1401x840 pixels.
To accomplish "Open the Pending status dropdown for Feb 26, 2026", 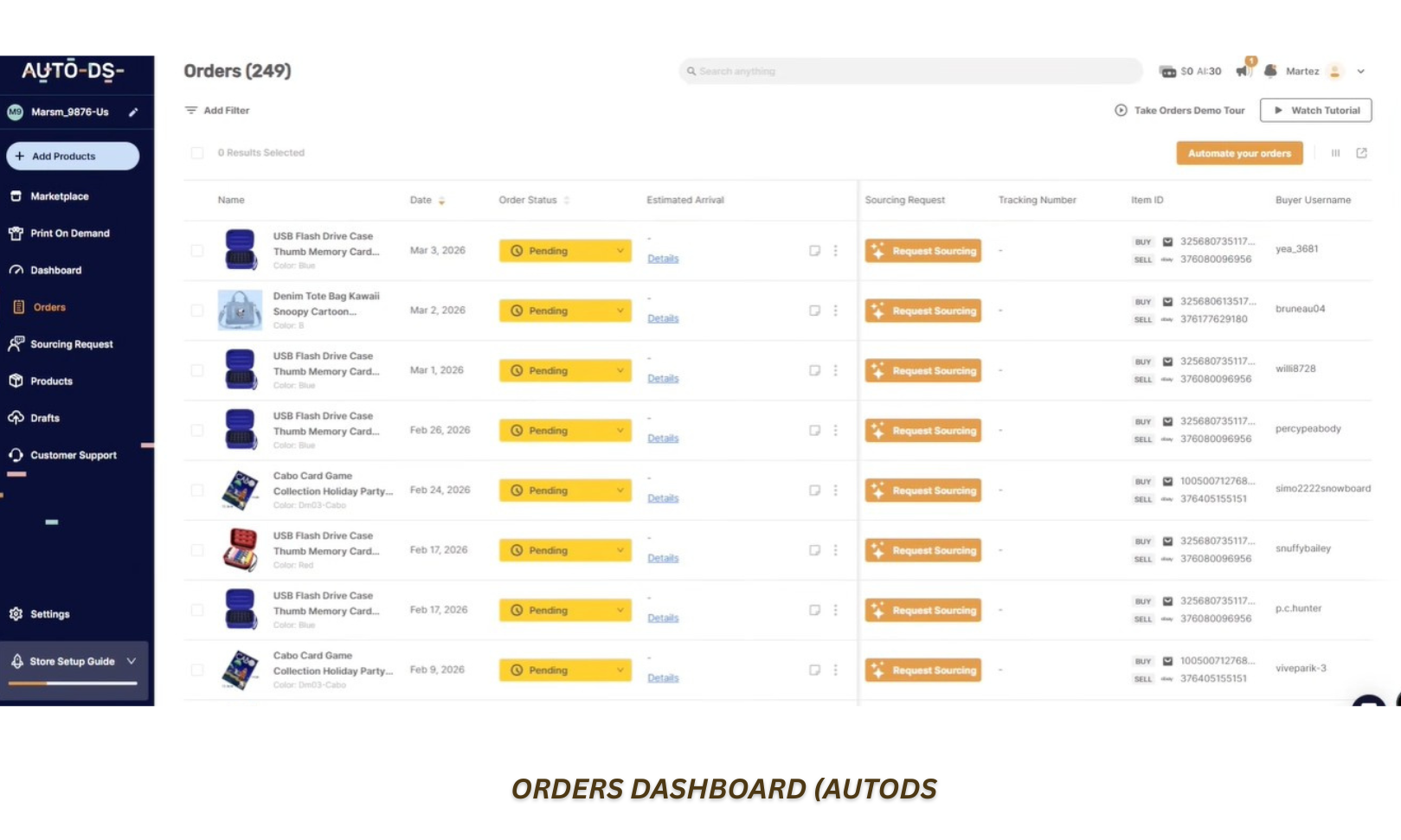I will point(565,430).
